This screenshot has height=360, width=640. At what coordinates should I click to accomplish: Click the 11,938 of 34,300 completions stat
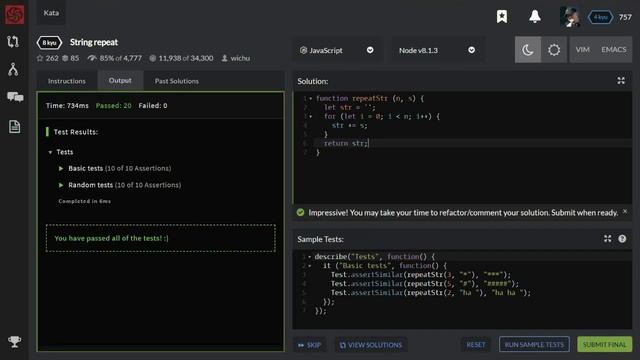click(x=181, y=58)
